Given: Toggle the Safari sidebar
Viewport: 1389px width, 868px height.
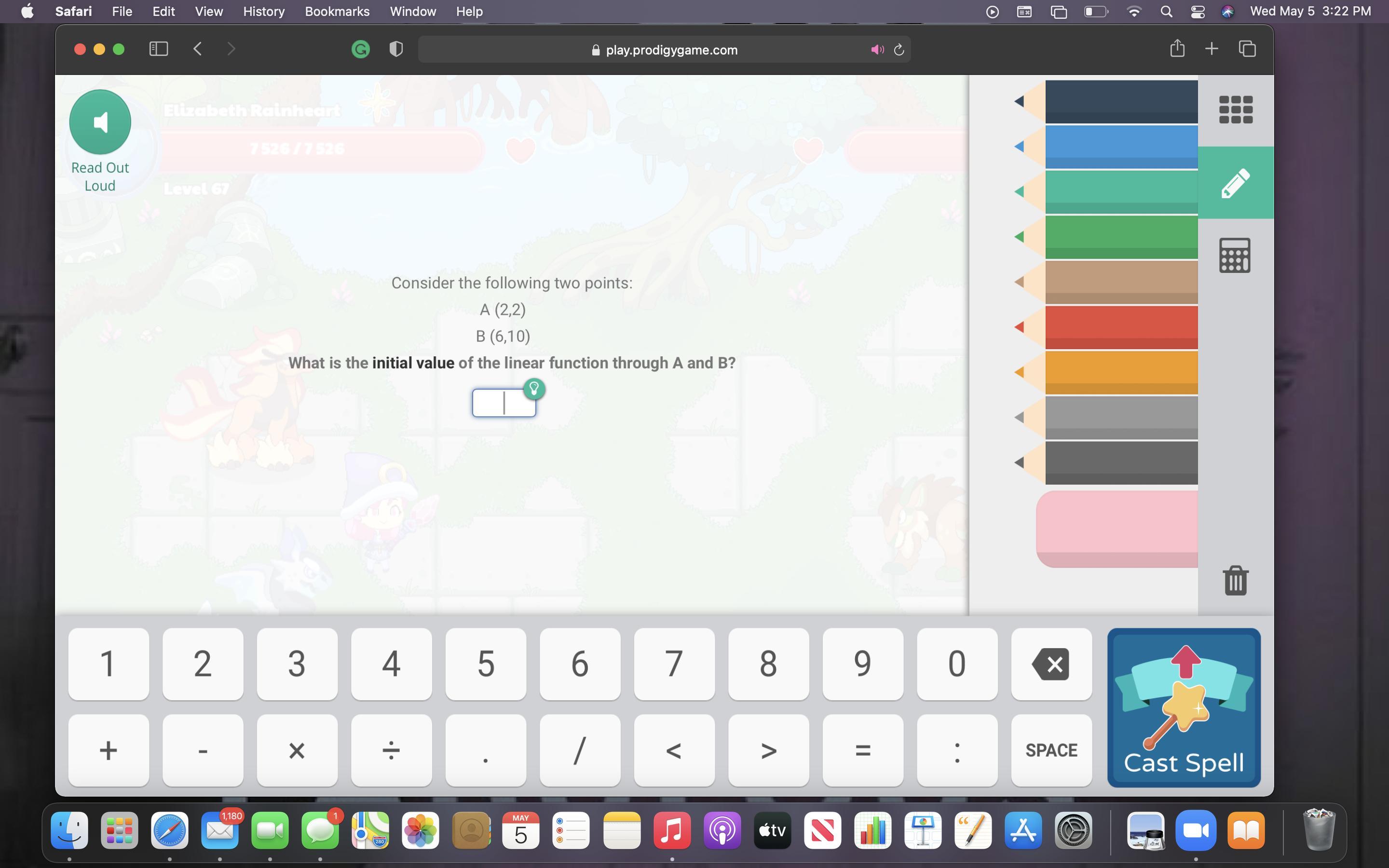Looking at the screenshot, I should pyautogui.click(x=158, y=49).
